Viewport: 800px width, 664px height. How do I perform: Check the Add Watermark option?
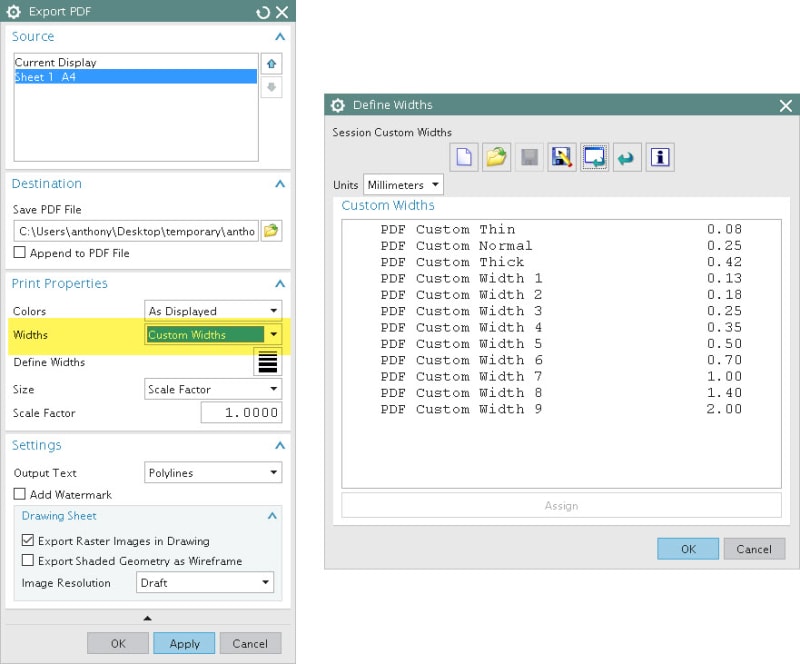point(19,494)
